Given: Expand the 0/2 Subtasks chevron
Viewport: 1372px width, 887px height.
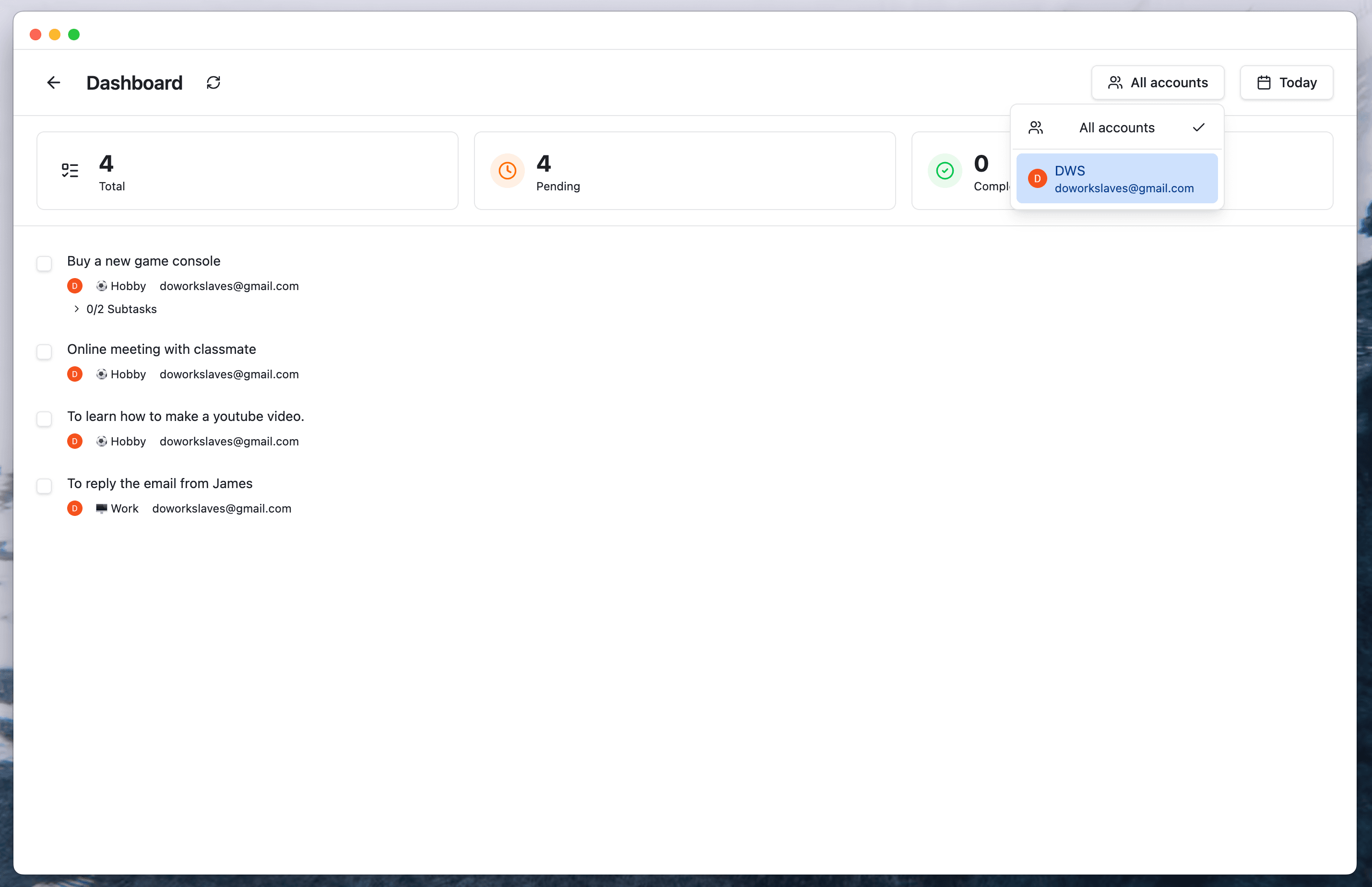Looking at the screenshot, I should (77, 309).
